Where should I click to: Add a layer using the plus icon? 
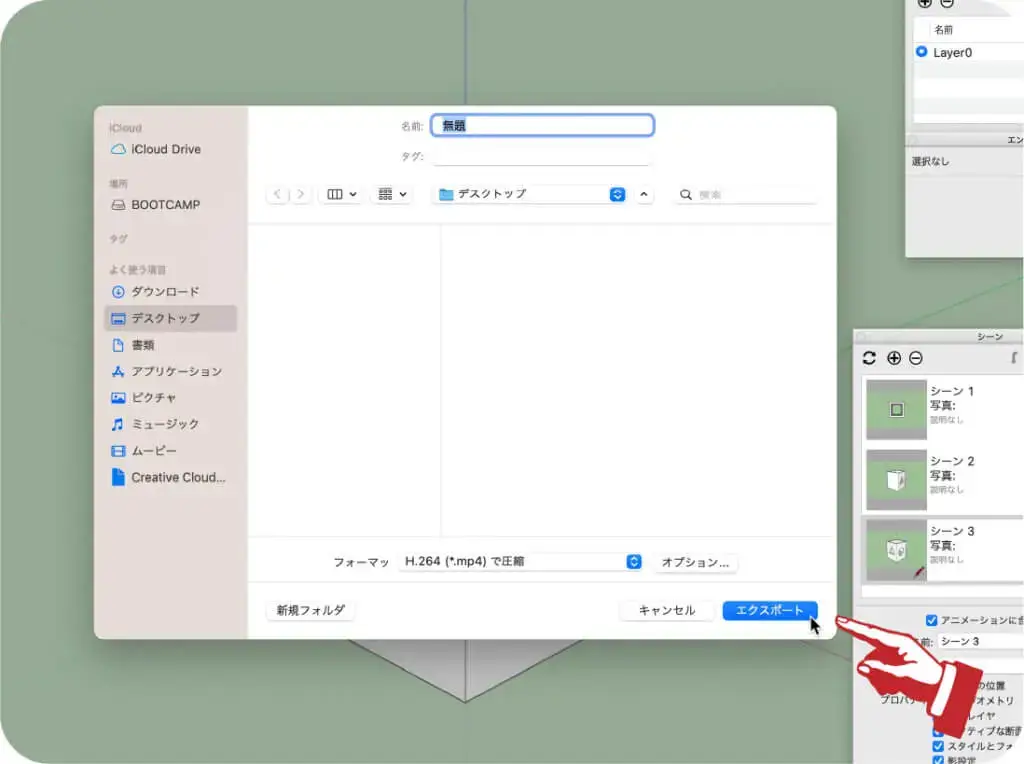pos(925,4)
